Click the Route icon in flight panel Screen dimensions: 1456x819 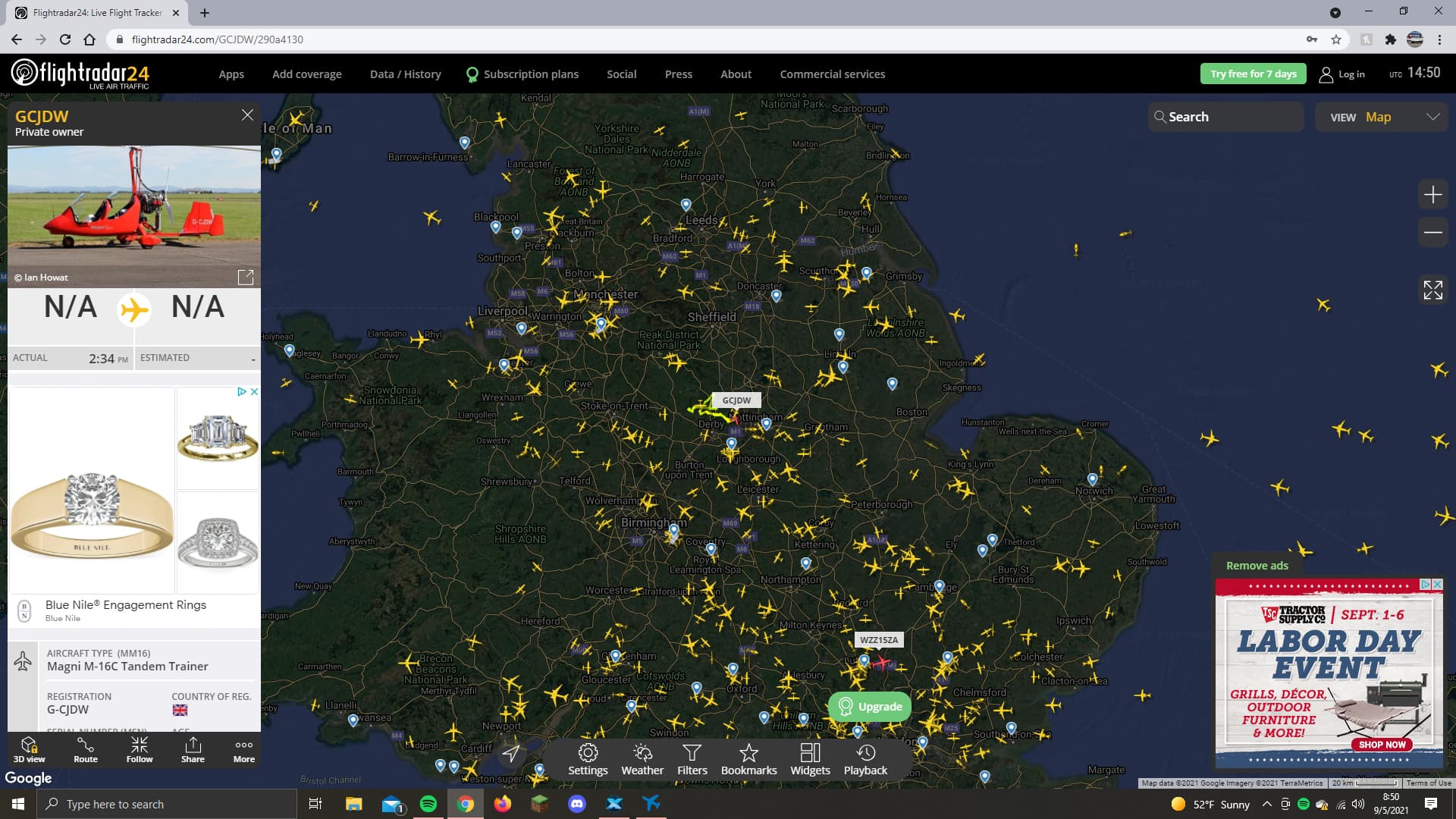coord(86,749)
